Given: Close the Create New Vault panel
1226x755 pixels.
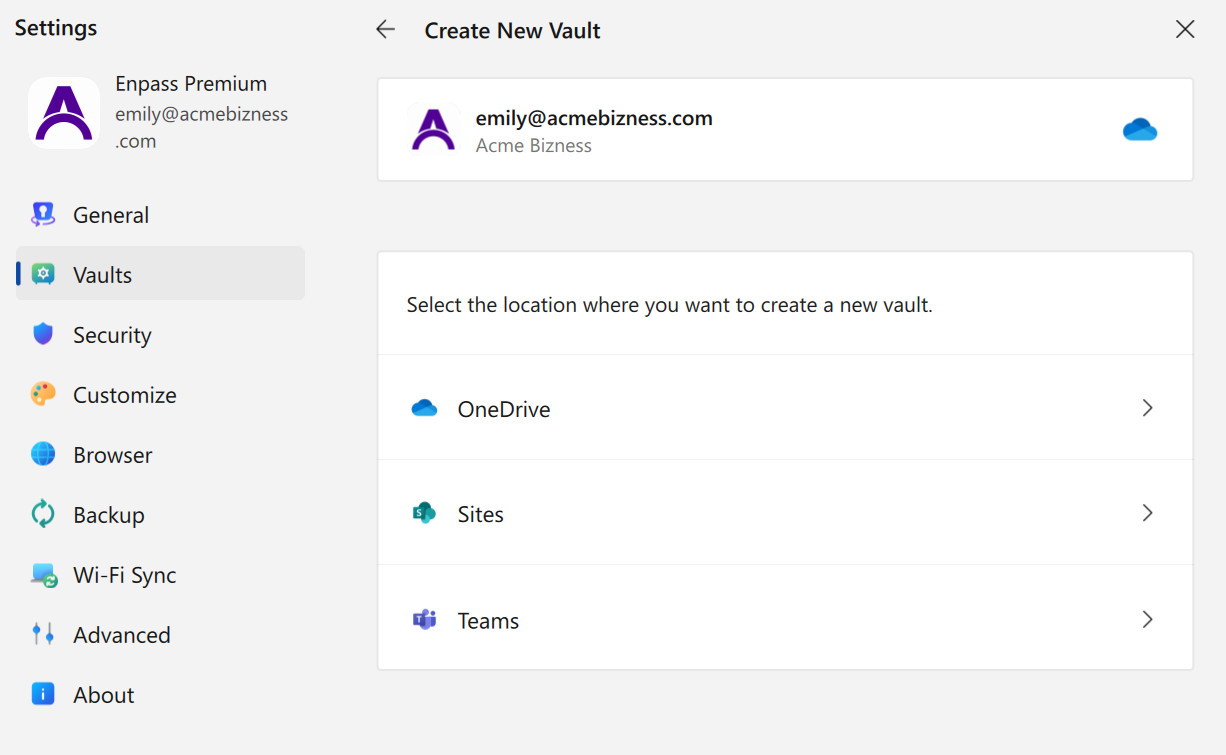Looking at the screenshot, I should (x=1185, y=30).
